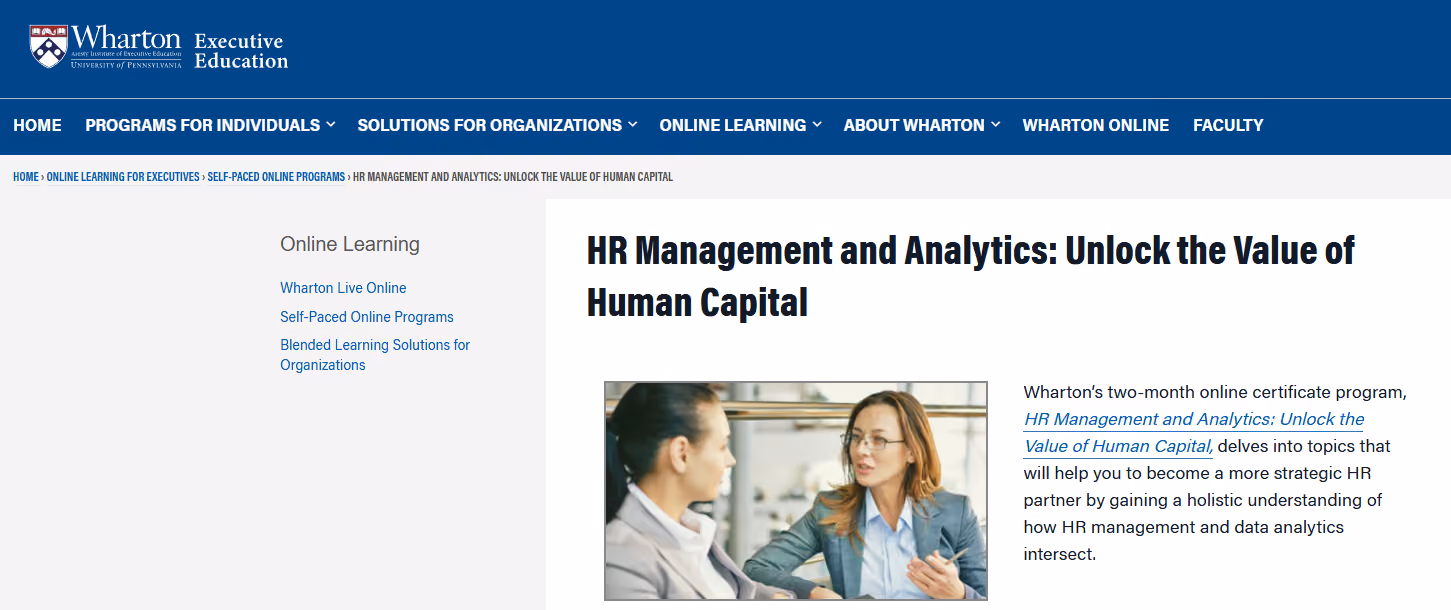Expand the chevron next to ABOUT WHARTON
The width and height of the screenshot is (1451, 610).
[x=995, y=125]
